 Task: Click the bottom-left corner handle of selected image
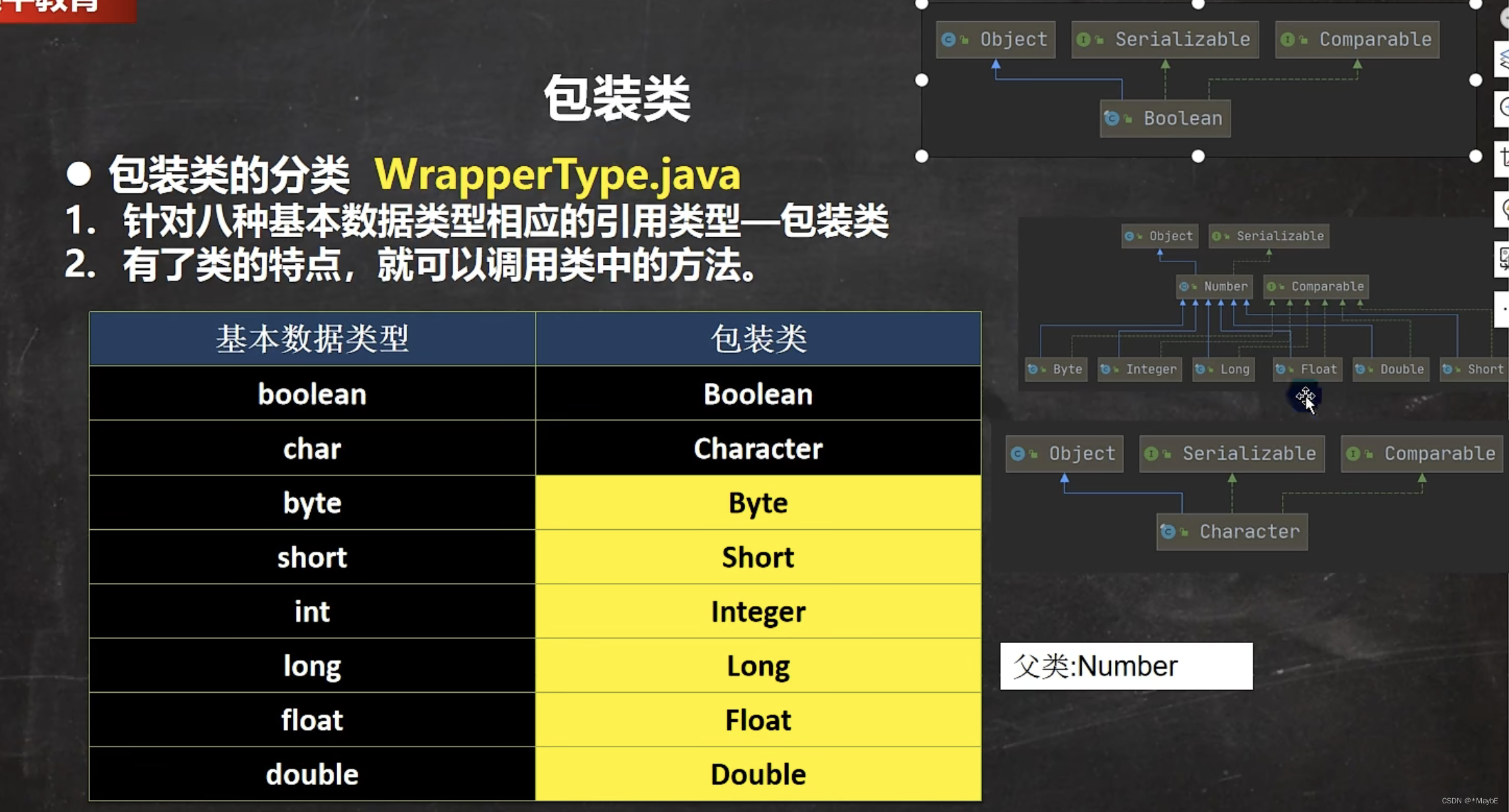(x=921, y=156)
